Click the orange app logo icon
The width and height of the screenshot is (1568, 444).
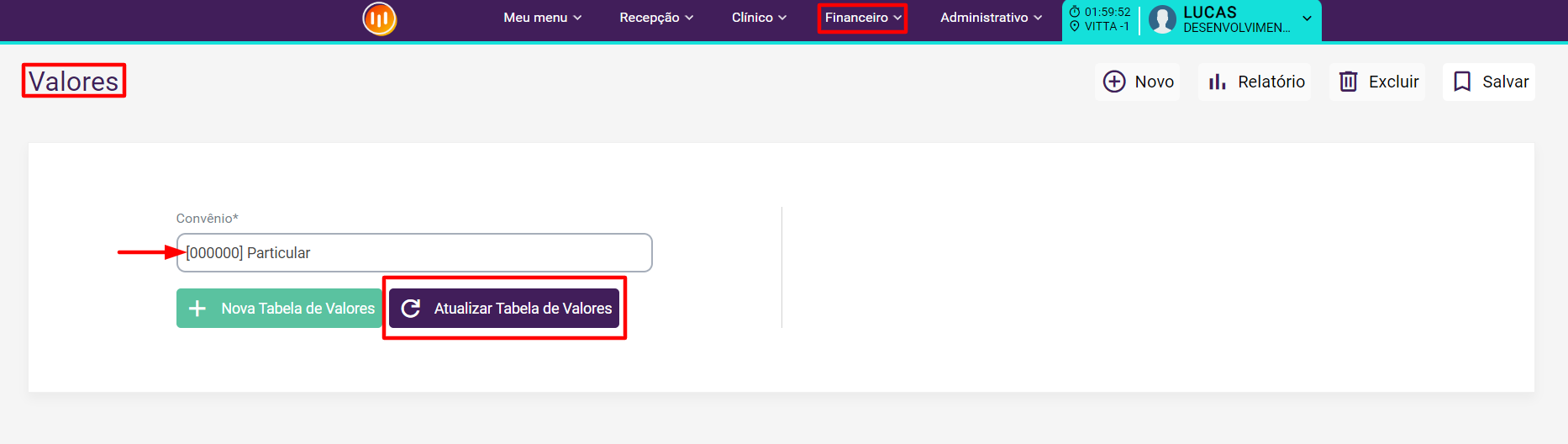(x=379, y=18)
